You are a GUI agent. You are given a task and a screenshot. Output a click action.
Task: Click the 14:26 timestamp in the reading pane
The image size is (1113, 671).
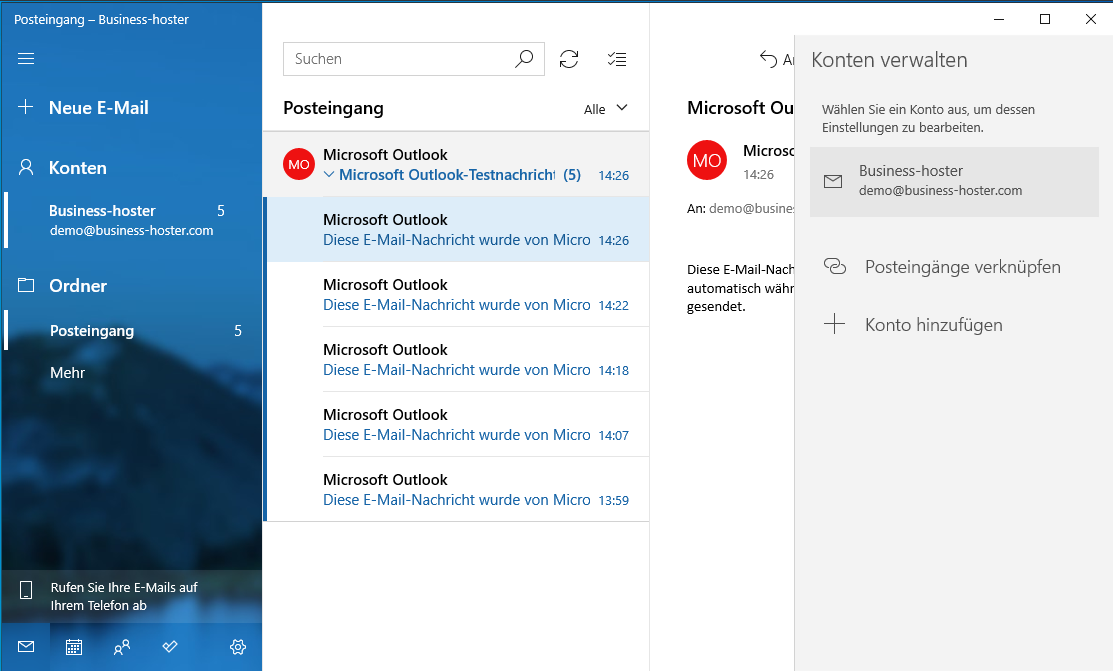click(759, 175)
